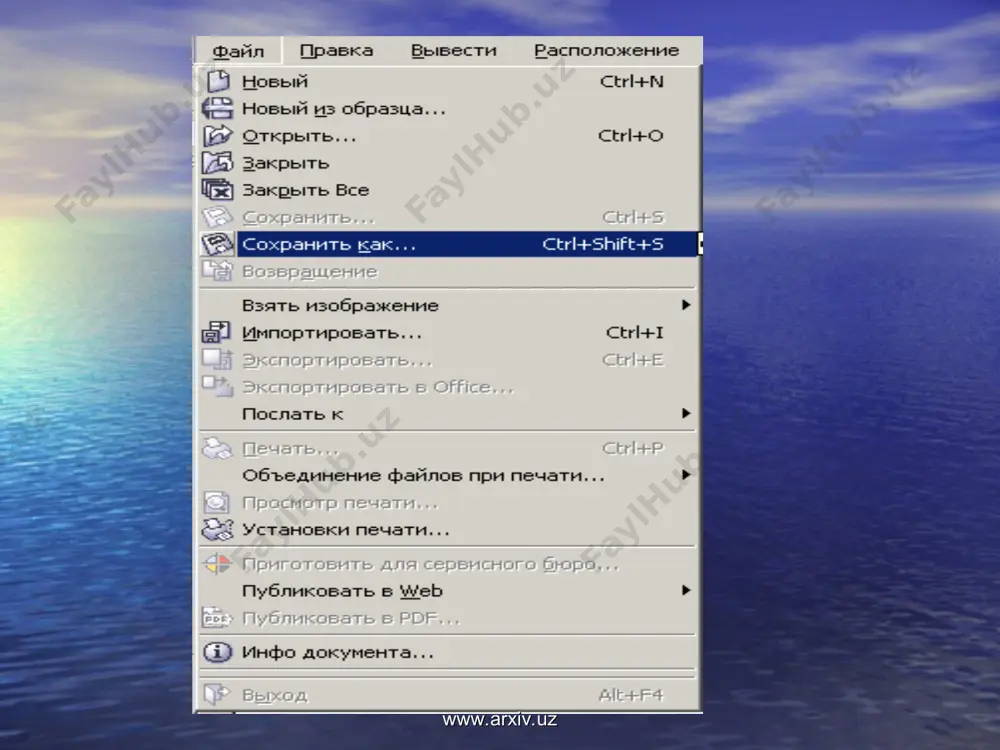Screen dimensions: 1000x750
Task: Click the disabled Возвращение label
Action: [310, 272]
